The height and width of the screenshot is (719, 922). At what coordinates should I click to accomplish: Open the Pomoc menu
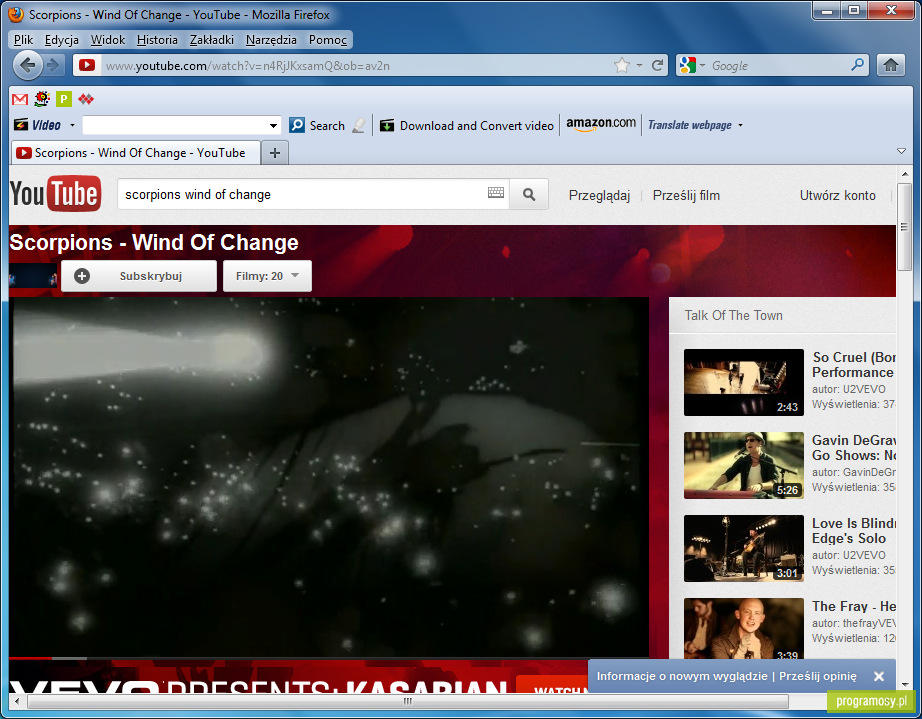328,40
